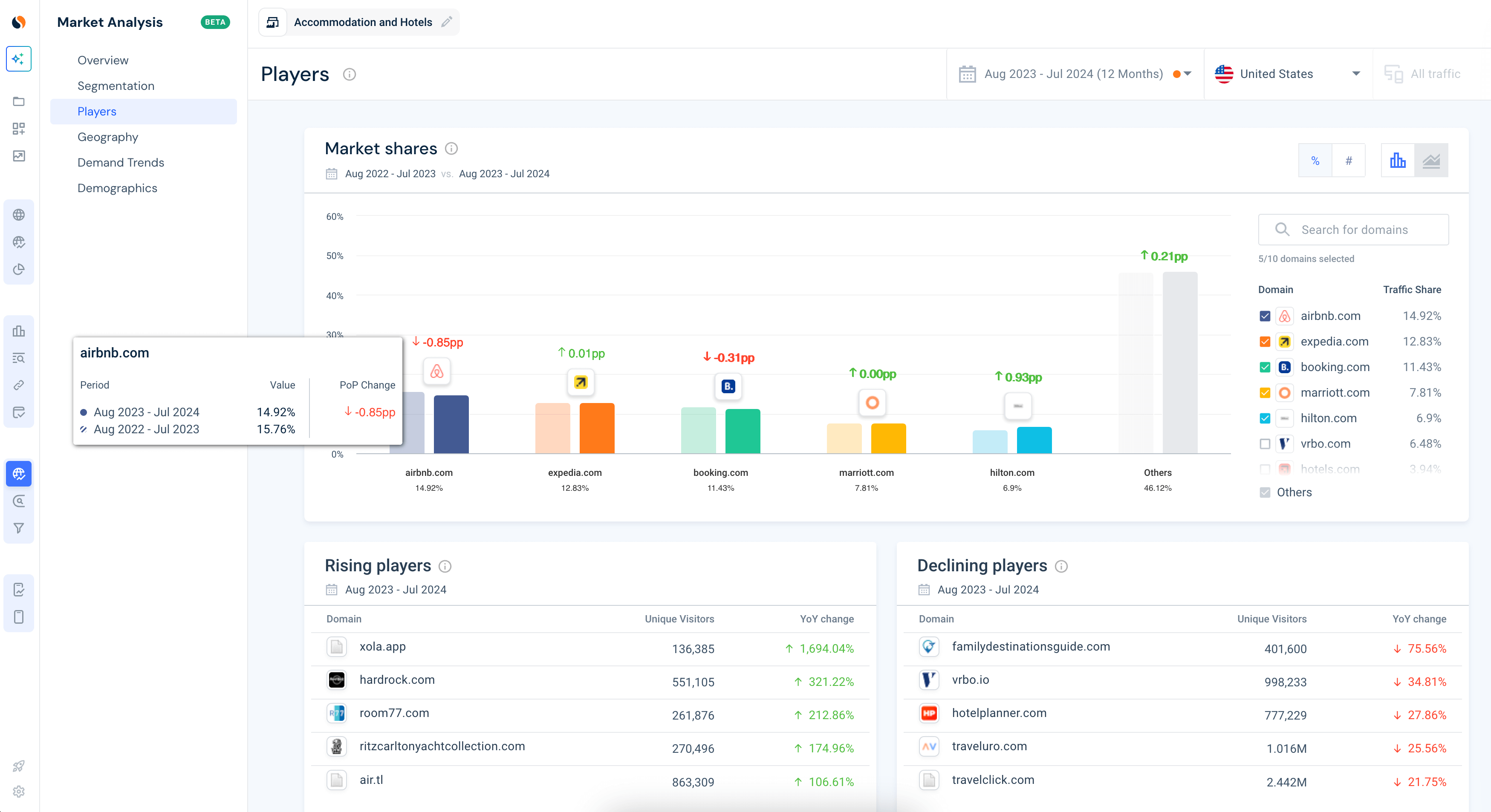Open the settings gear in left sidebar
This screenshot has width=1491, height=812.
click(18, 791)
